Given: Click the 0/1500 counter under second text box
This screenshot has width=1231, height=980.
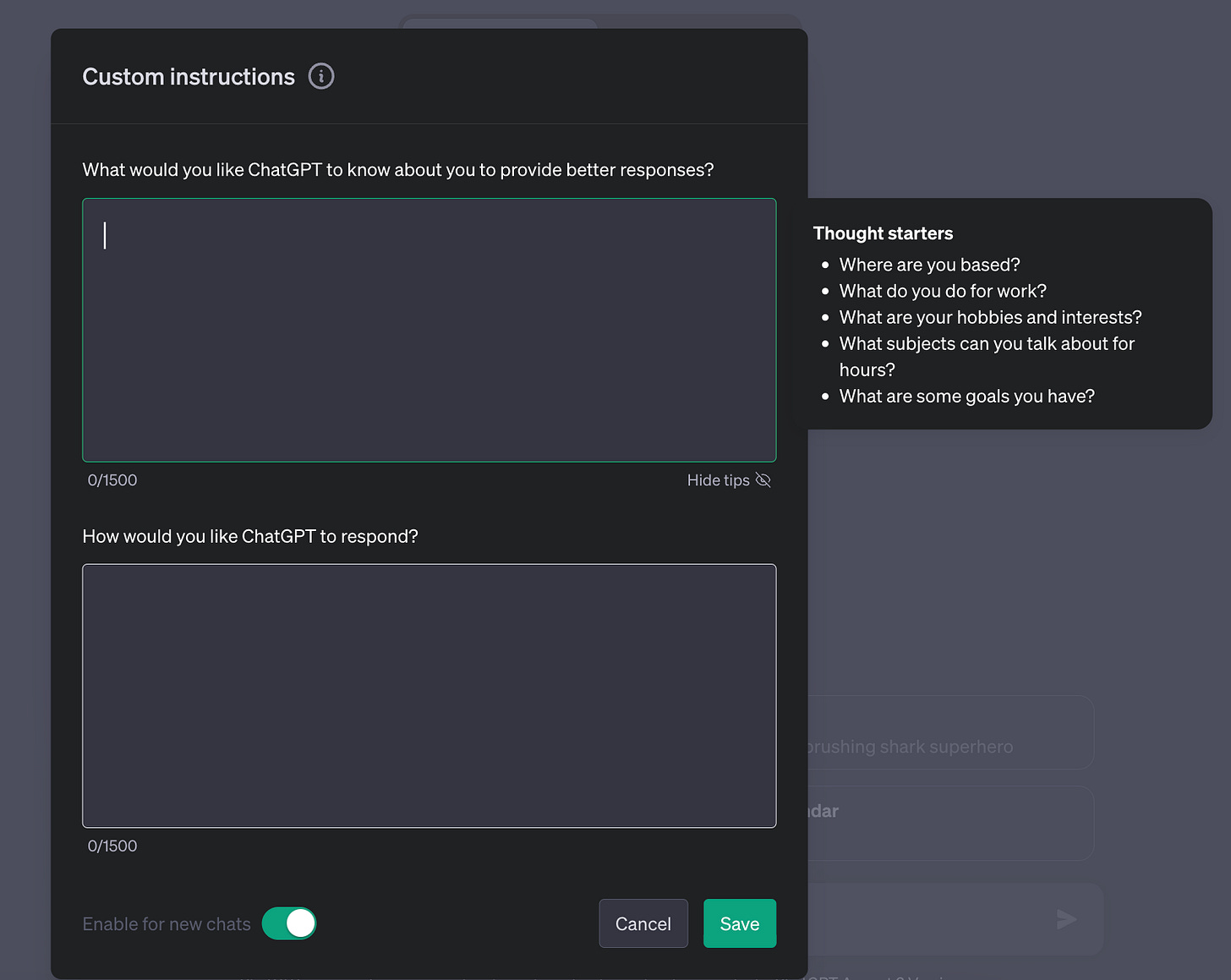Looking at the screenshot, I should [x=112, y=846].
